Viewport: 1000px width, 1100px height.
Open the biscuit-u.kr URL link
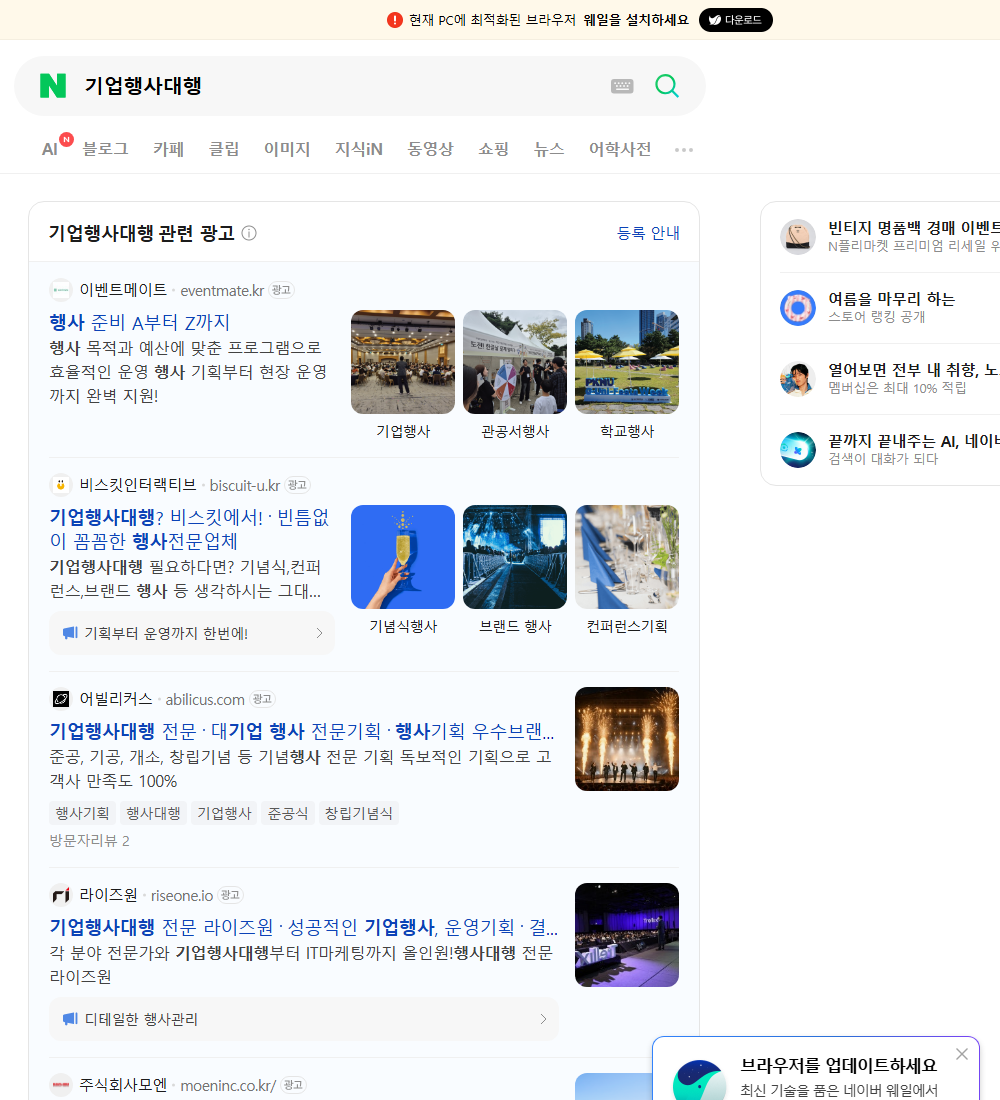click(x=244, y=485)
